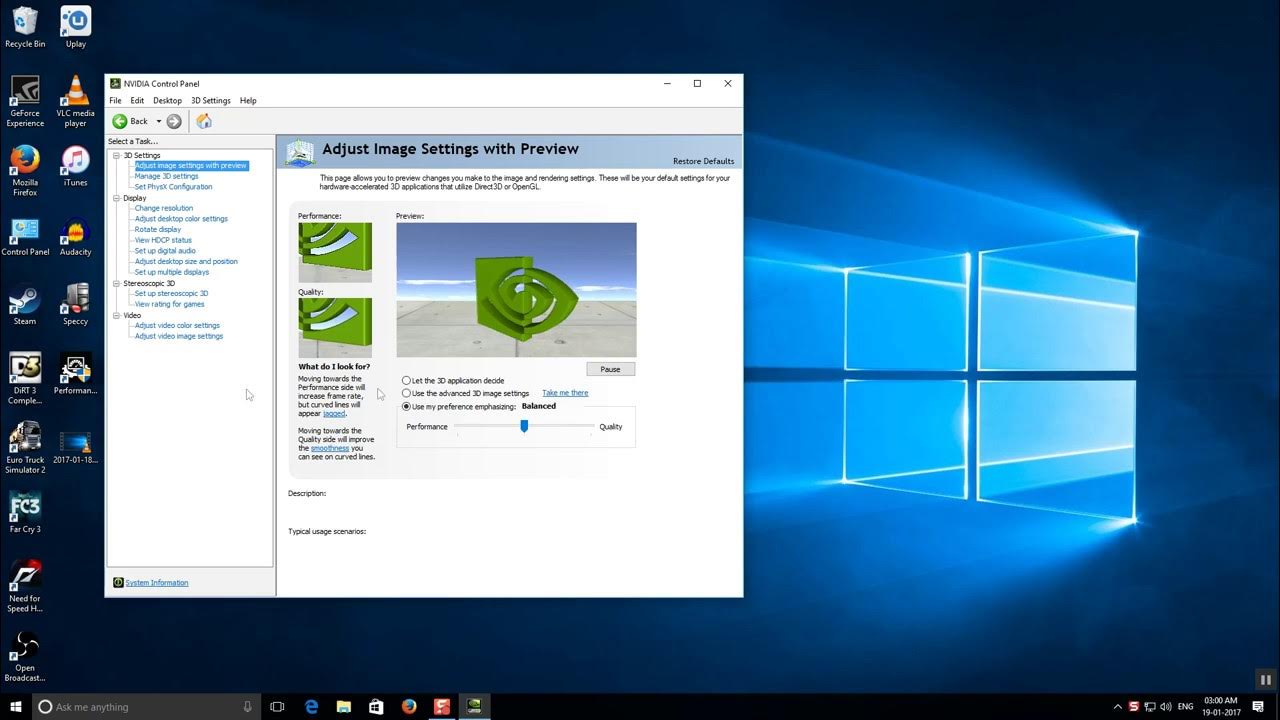Open Adjust desktop color settings
This screenshot has height=720, width=1280.
click(x=182, y=219)
